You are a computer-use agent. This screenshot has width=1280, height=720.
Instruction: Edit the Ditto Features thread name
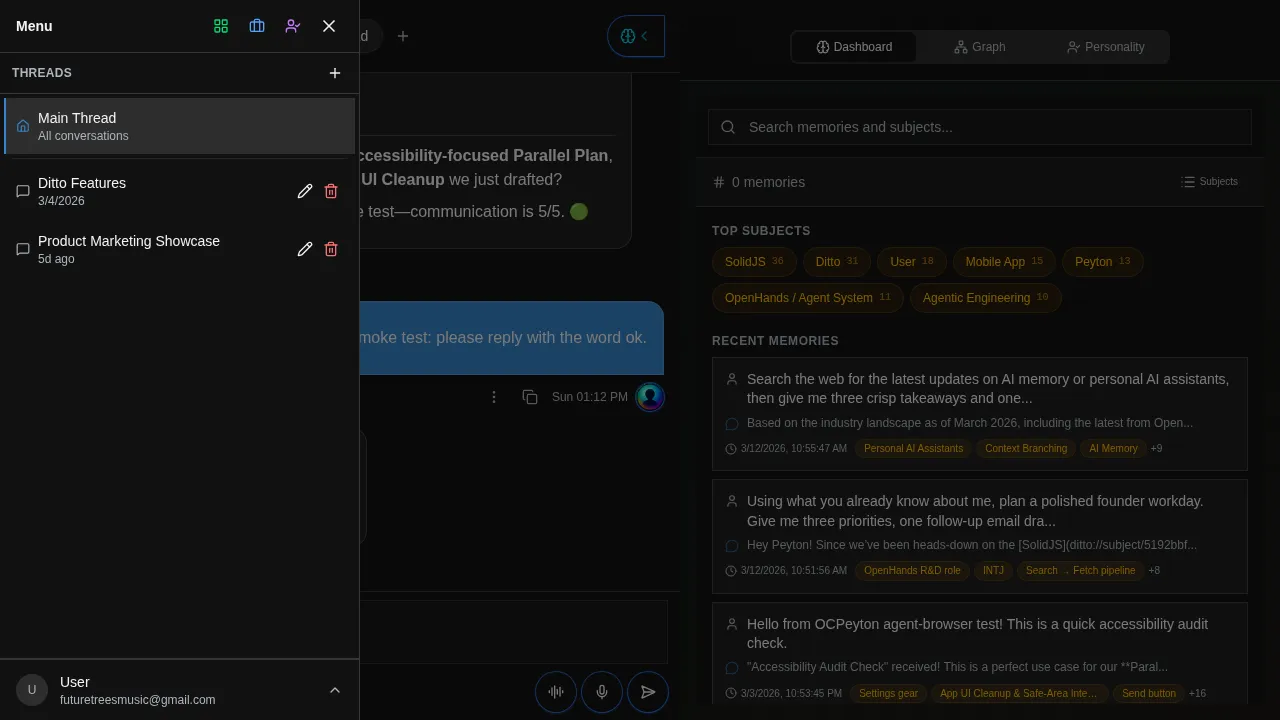coord(305,191)
